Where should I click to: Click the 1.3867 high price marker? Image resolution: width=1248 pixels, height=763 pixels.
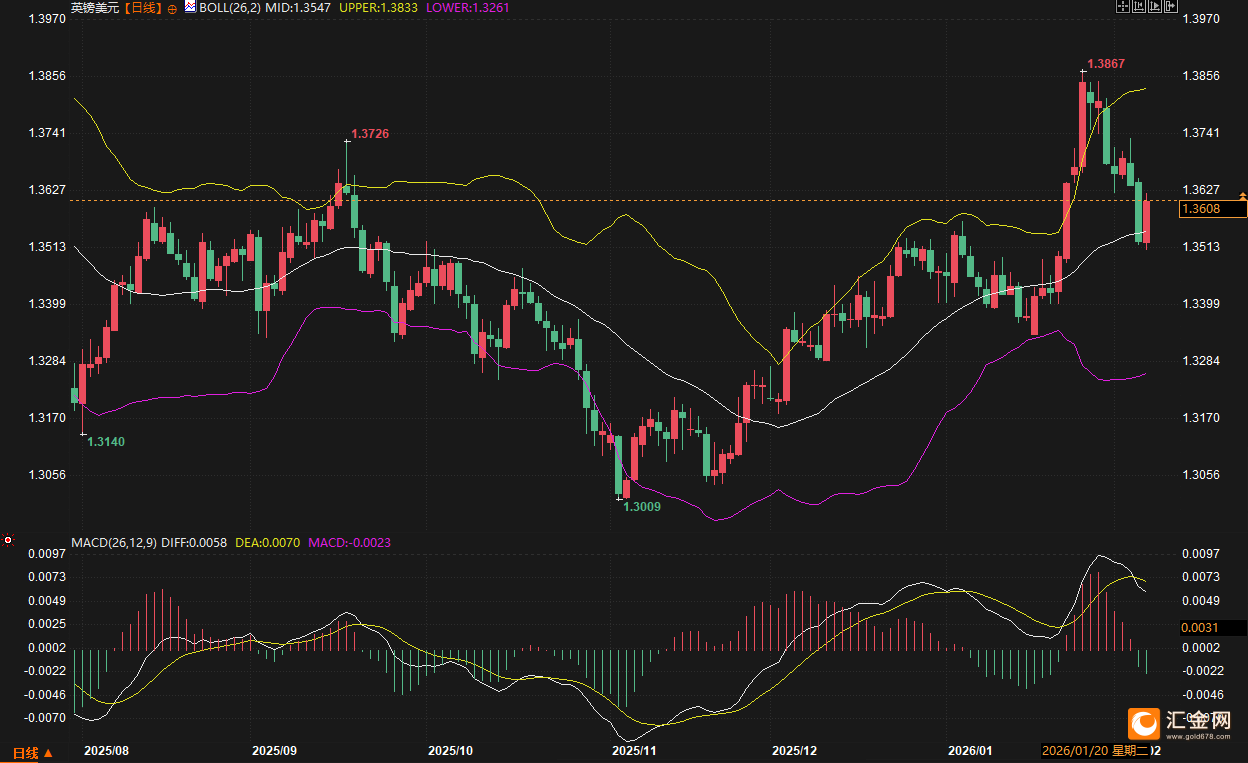(1106, 64)
